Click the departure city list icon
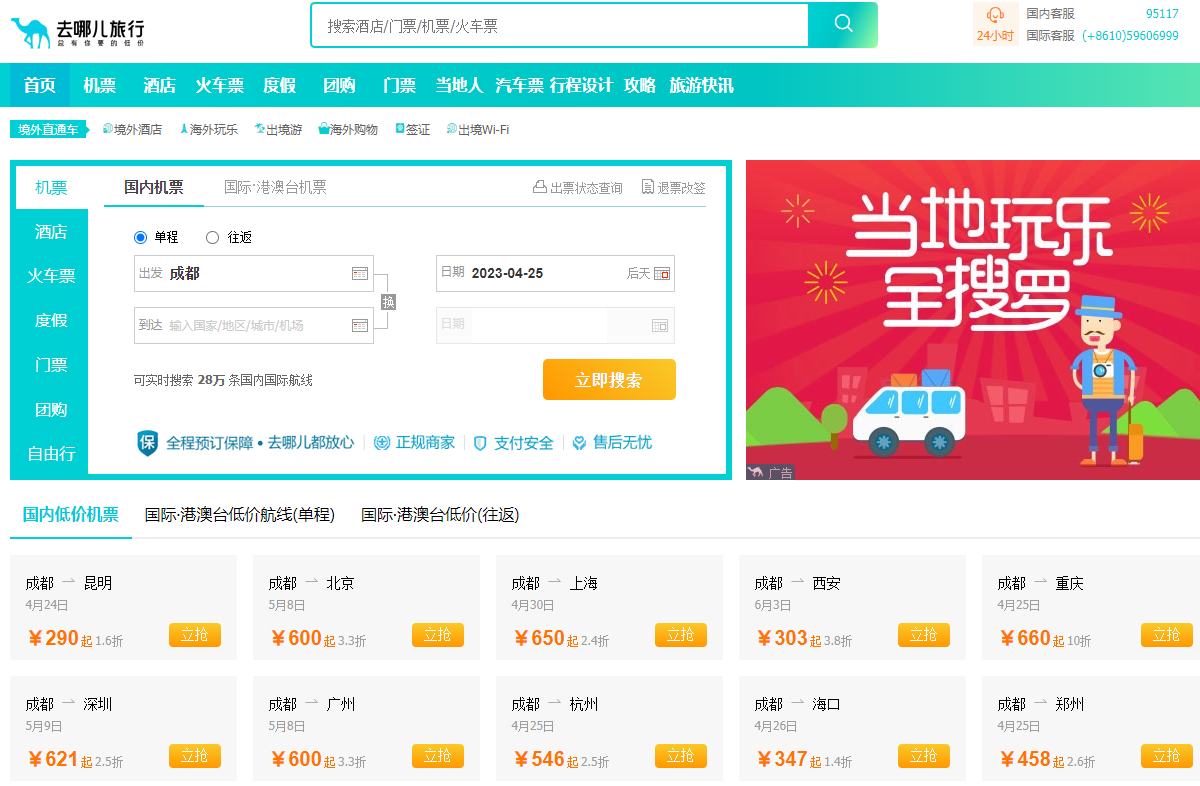1200x786 pixels. [x=360, y=273]
